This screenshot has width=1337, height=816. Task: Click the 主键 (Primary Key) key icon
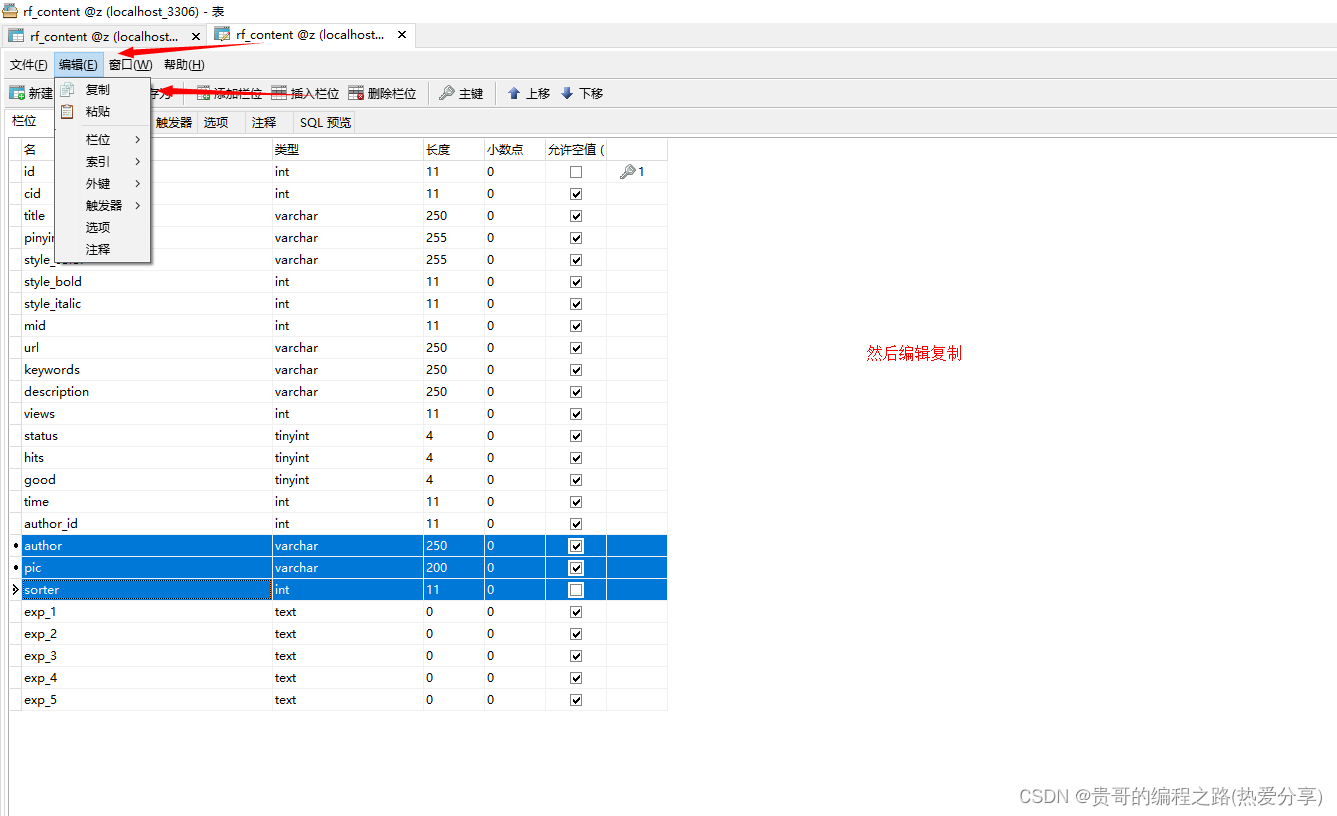(447, 93)
